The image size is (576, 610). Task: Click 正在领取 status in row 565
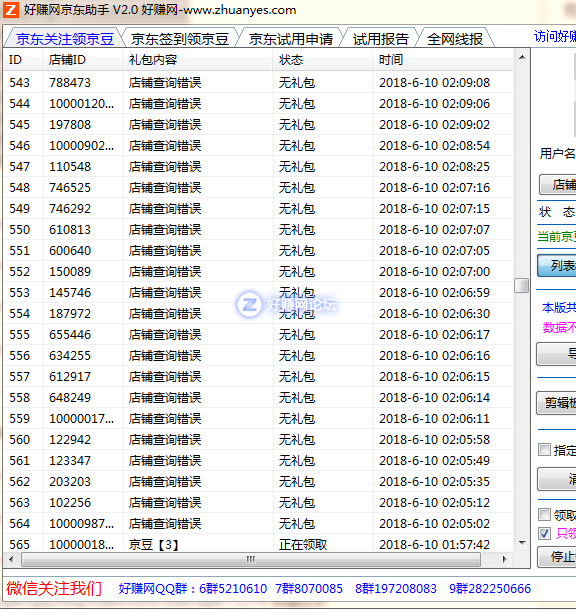point(303,545)
